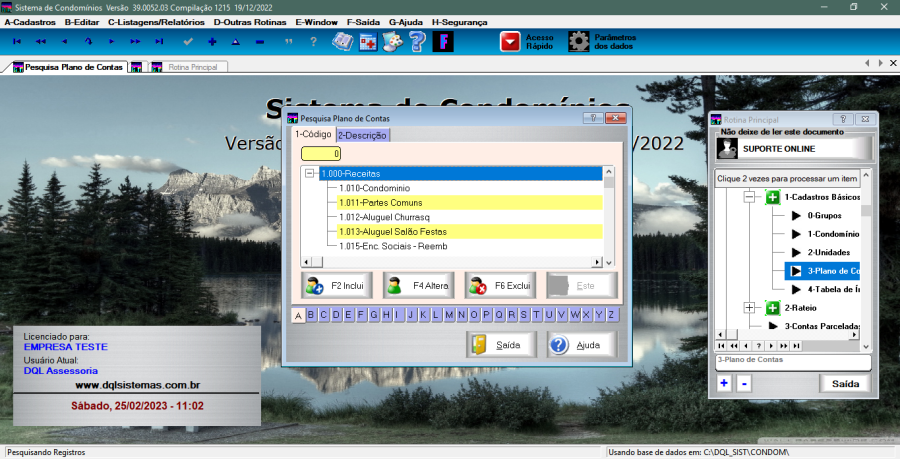Open Parâmetros dos dados gear icon
Viewport: 900px width, 459px height.
point(579,41)
